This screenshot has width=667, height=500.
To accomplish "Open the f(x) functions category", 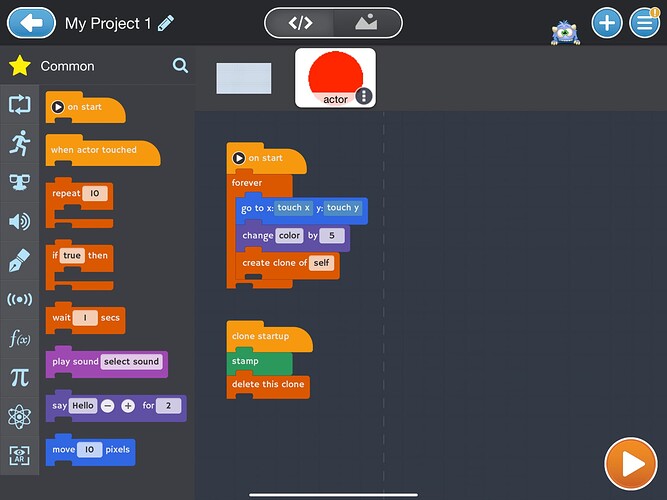I will click(20, 339).
